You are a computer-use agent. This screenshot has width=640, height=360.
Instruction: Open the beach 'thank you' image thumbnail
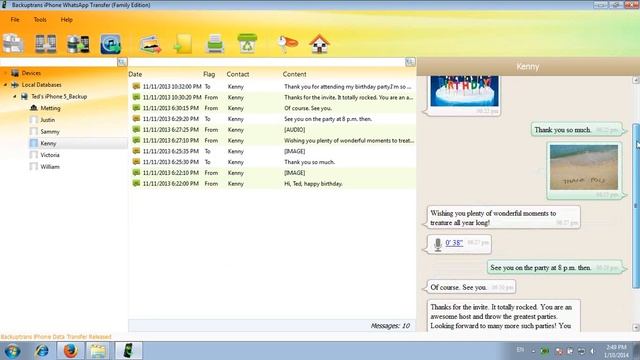coord(584,167)
